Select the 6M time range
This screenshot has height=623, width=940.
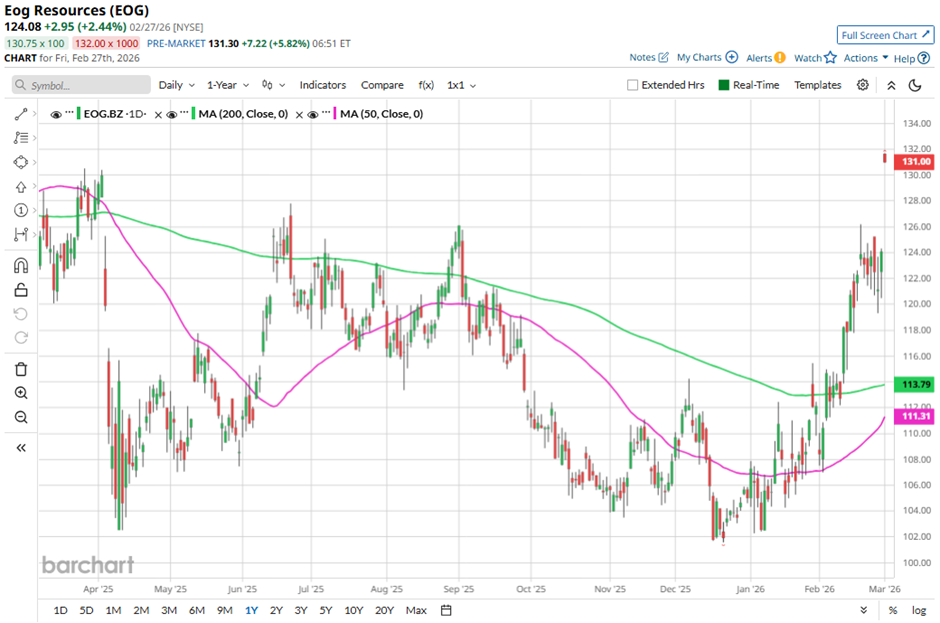pyautogui.click(x=197, y=610)
